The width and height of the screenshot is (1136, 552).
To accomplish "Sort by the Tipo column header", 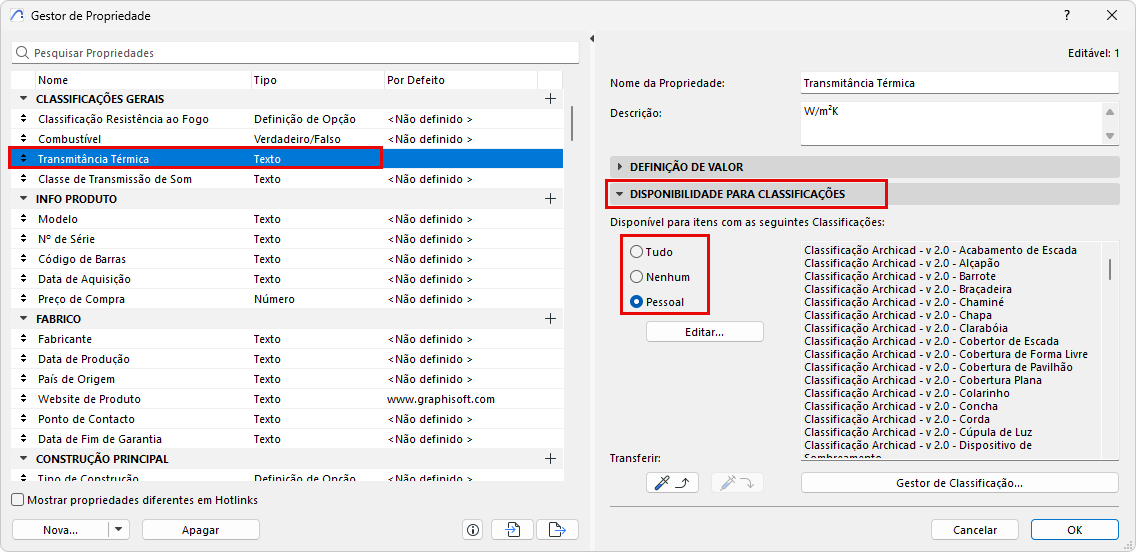I will (317, 80).
